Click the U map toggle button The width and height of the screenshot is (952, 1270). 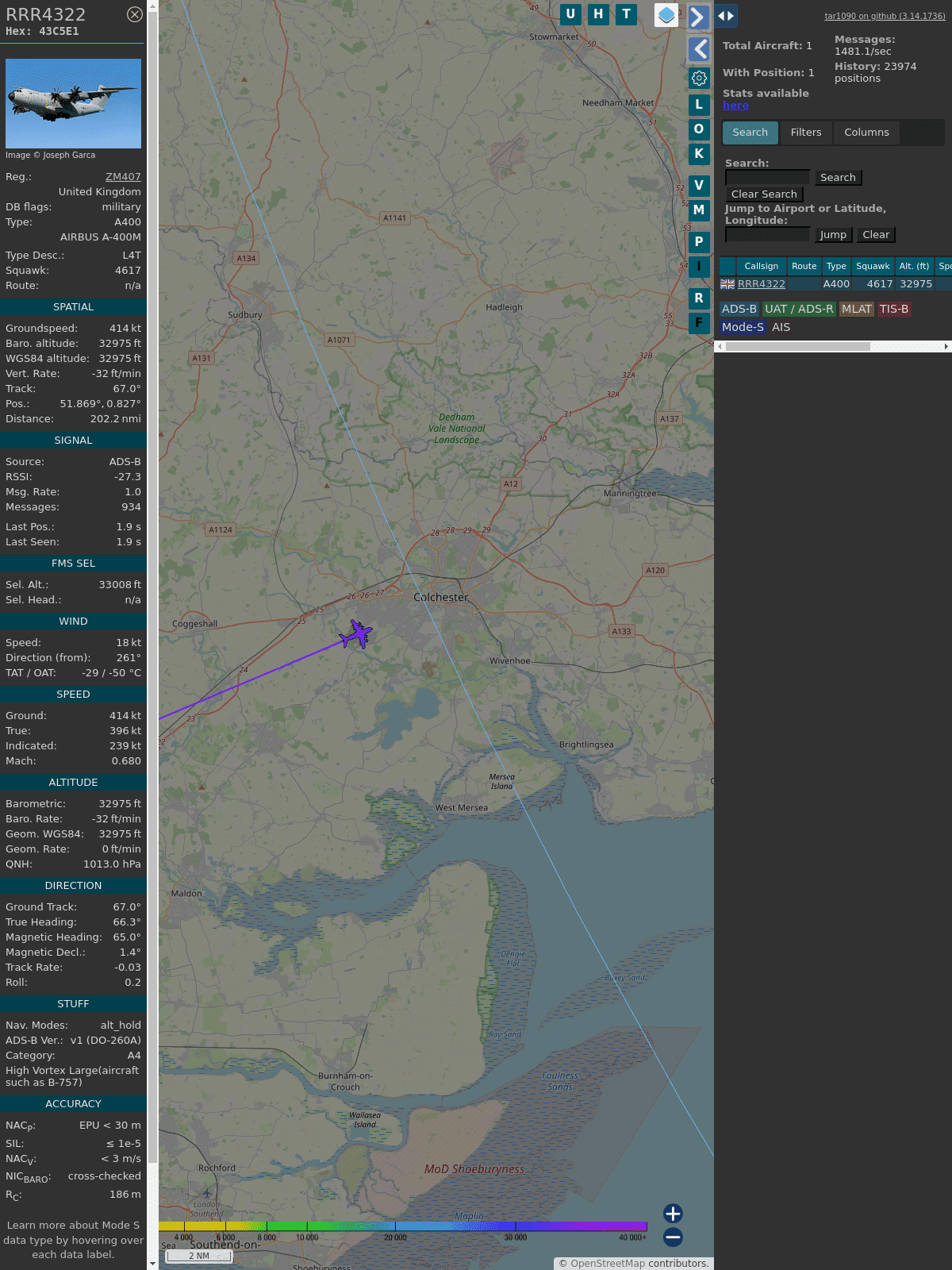[x=570, y=14]
